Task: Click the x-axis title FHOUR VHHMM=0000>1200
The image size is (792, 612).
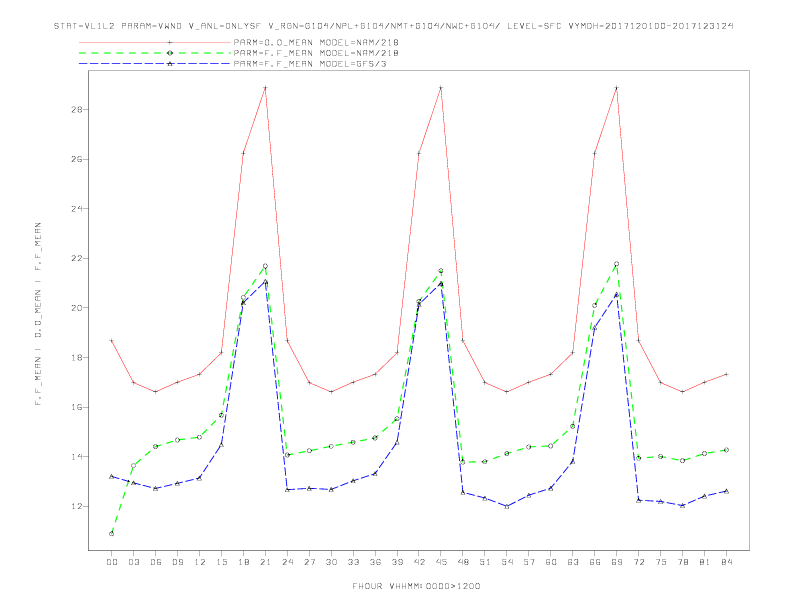Action: (416, 586)
